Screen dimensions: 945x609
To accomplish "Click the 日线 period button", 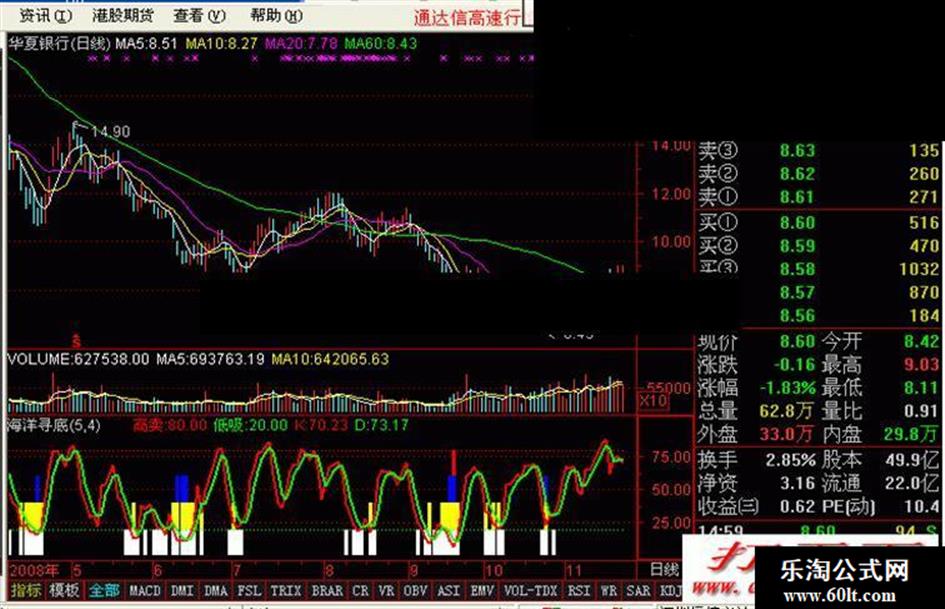I will click(x=664, y=569).
